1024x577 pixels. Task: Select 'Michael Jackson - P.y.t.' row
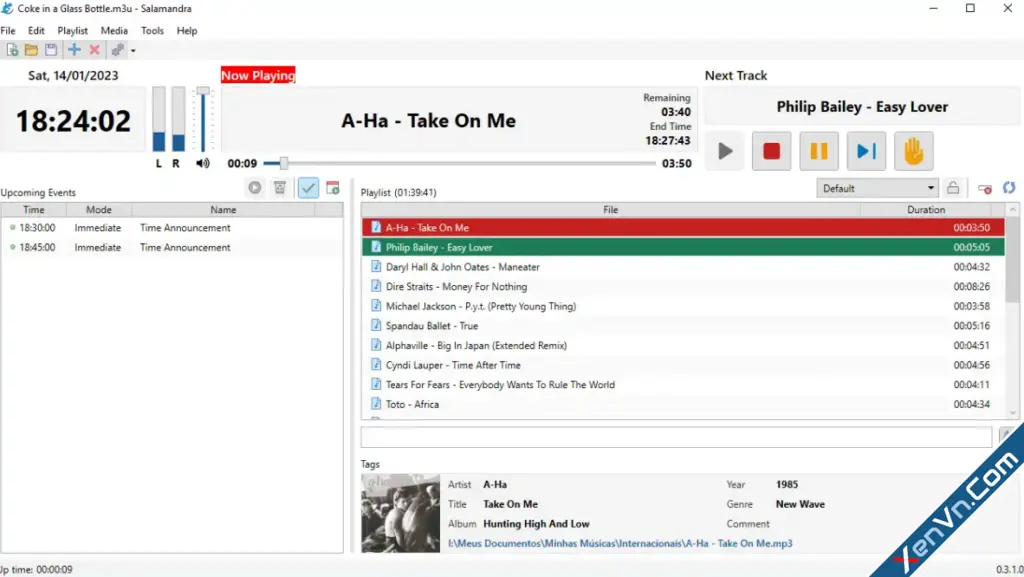tap(683, 306)
